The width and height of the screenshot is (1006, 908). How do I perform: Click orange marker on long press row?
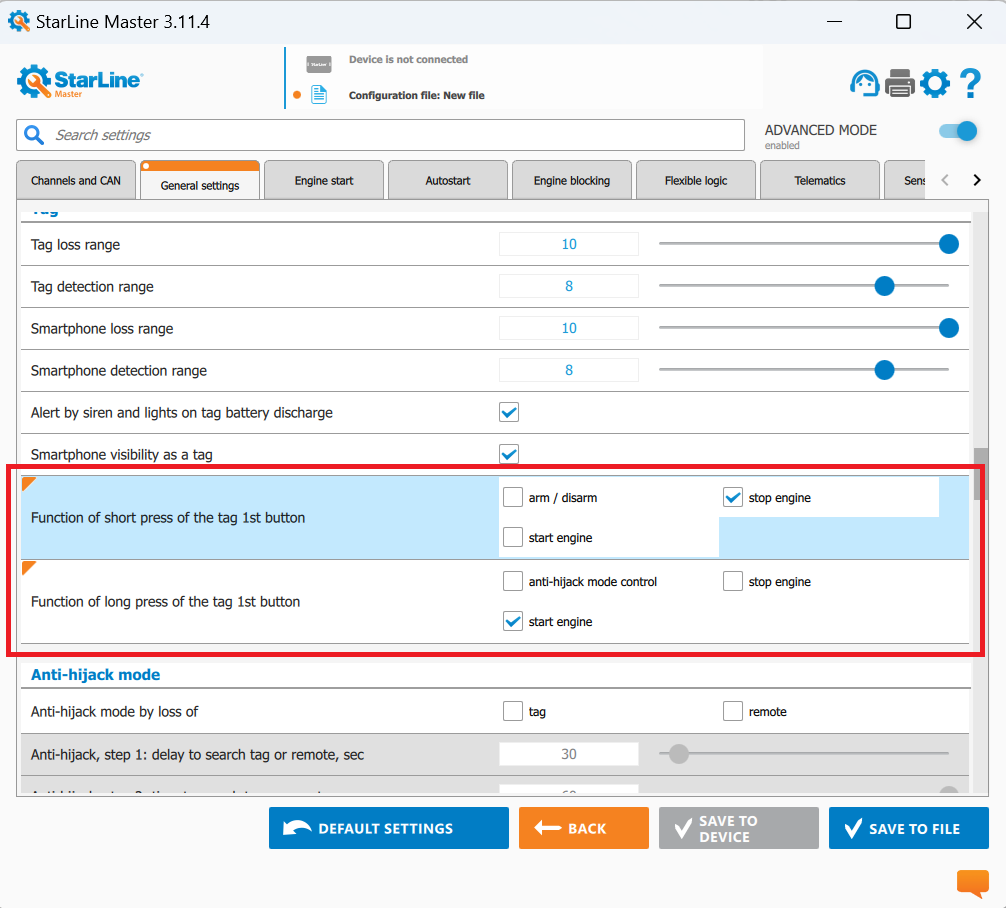(x=28, y=567)
